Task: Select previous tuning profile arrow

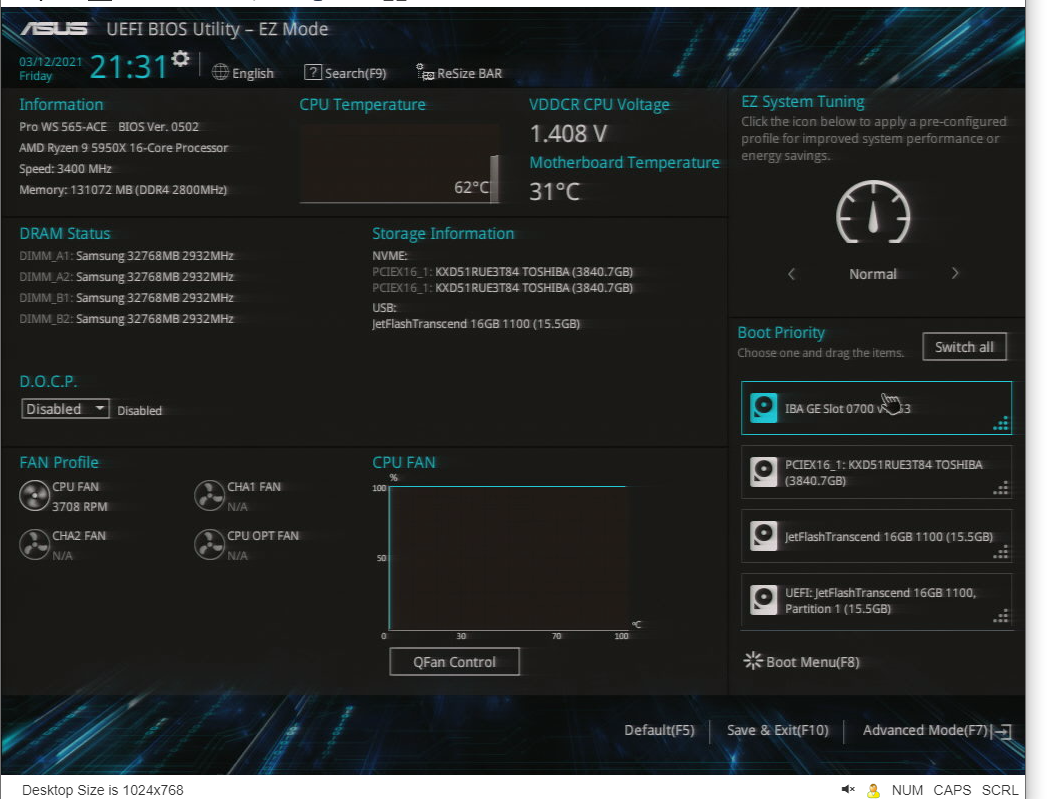Action: 791,274
